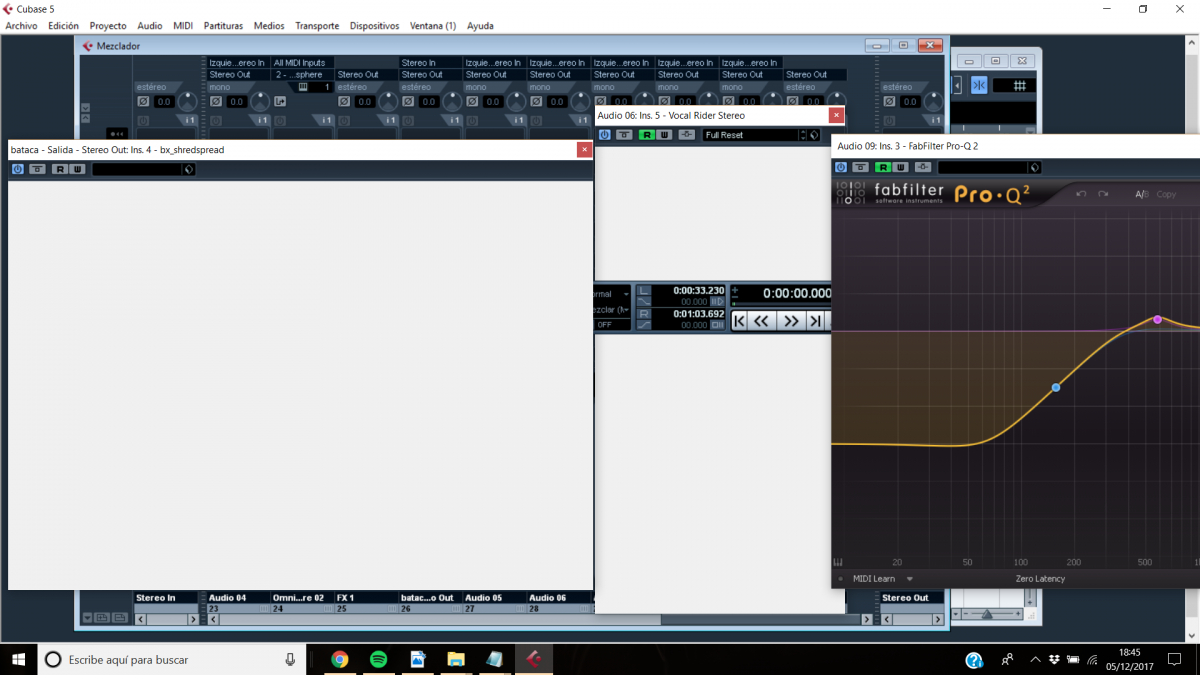Click Copy button in Pro-Q 2

coord(1166,194)
